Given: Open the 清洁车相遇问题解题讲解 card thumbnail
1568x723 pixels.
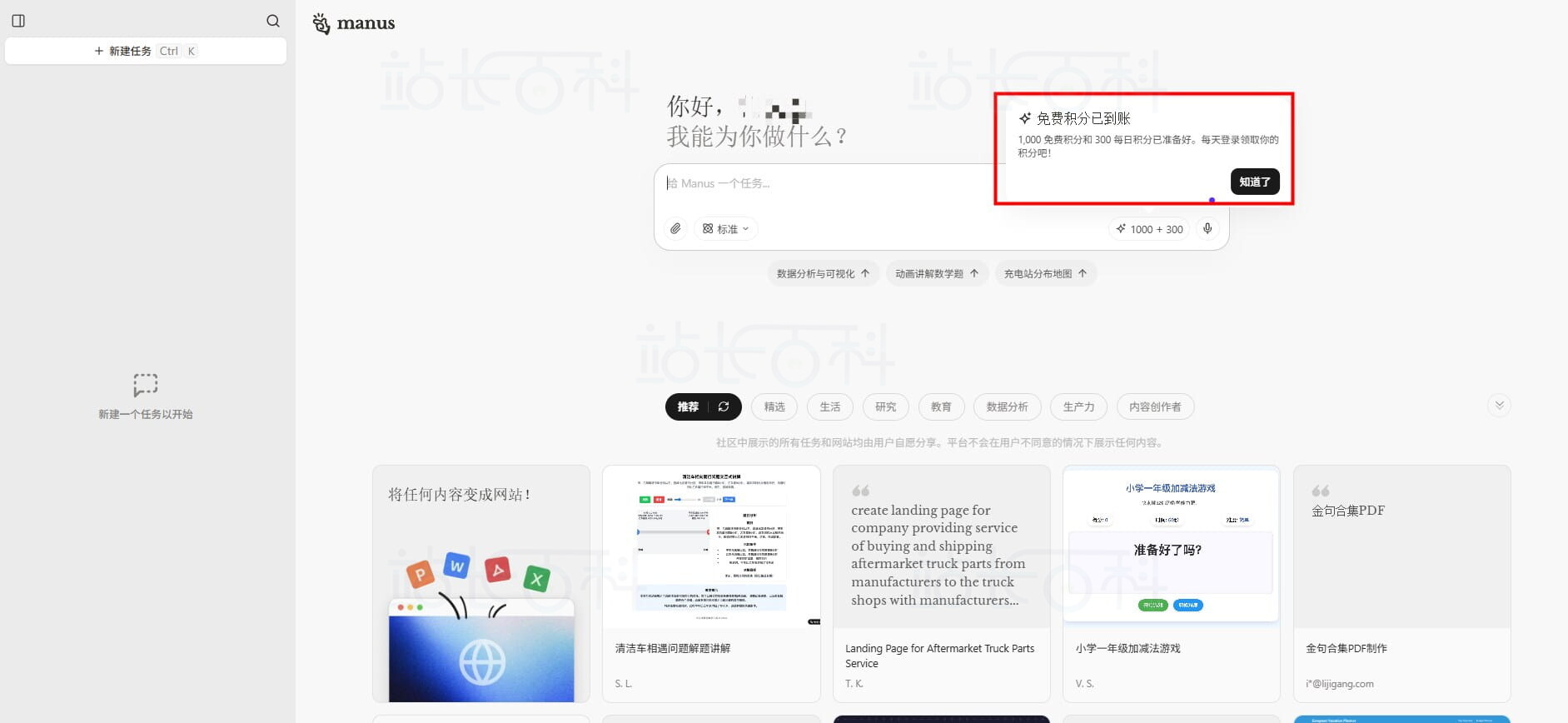Looking at the screenshot, I should [x=711, y=546].
